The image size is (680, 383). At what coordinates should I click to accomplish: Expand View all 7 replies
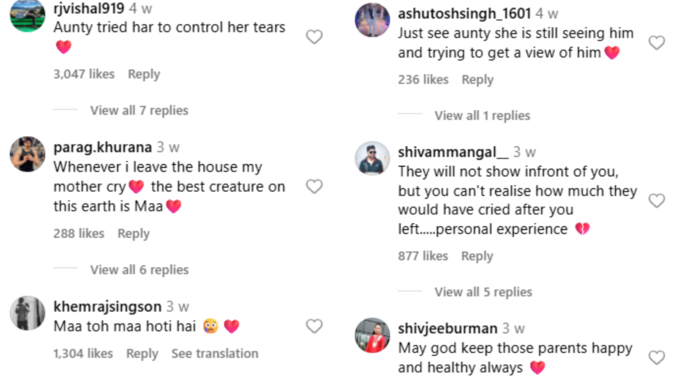[139, 111]
